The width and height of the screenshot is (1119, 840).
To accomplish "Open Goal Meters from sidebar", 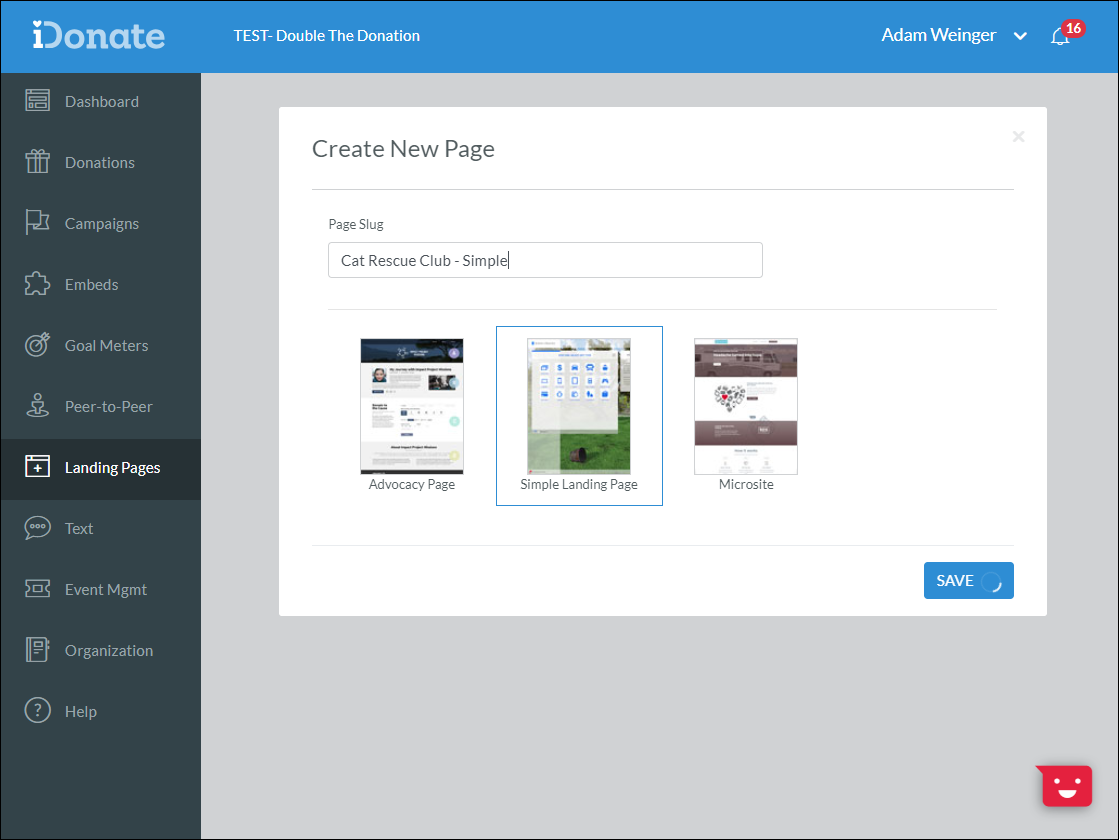I will click(106, 345).
